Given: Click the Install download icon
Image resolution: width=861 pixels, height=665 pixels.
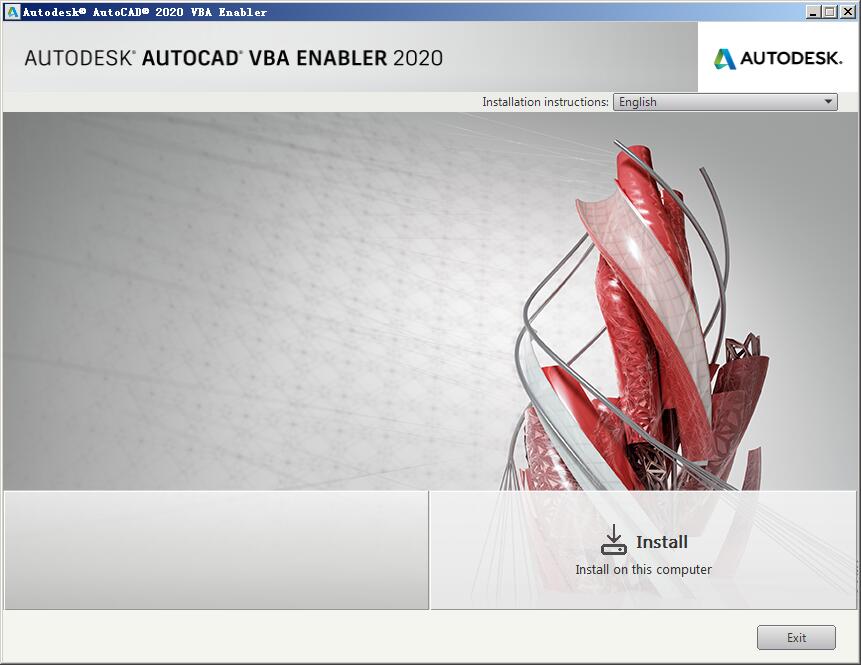Looking at the screenshot, I should 613,540.
